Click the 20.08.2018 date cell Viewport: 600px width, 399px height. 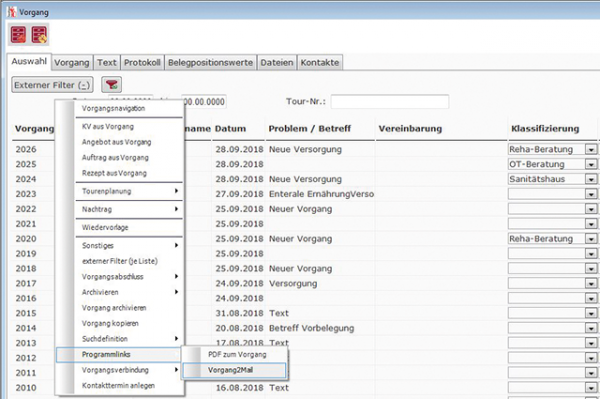[x=239, y=328]
